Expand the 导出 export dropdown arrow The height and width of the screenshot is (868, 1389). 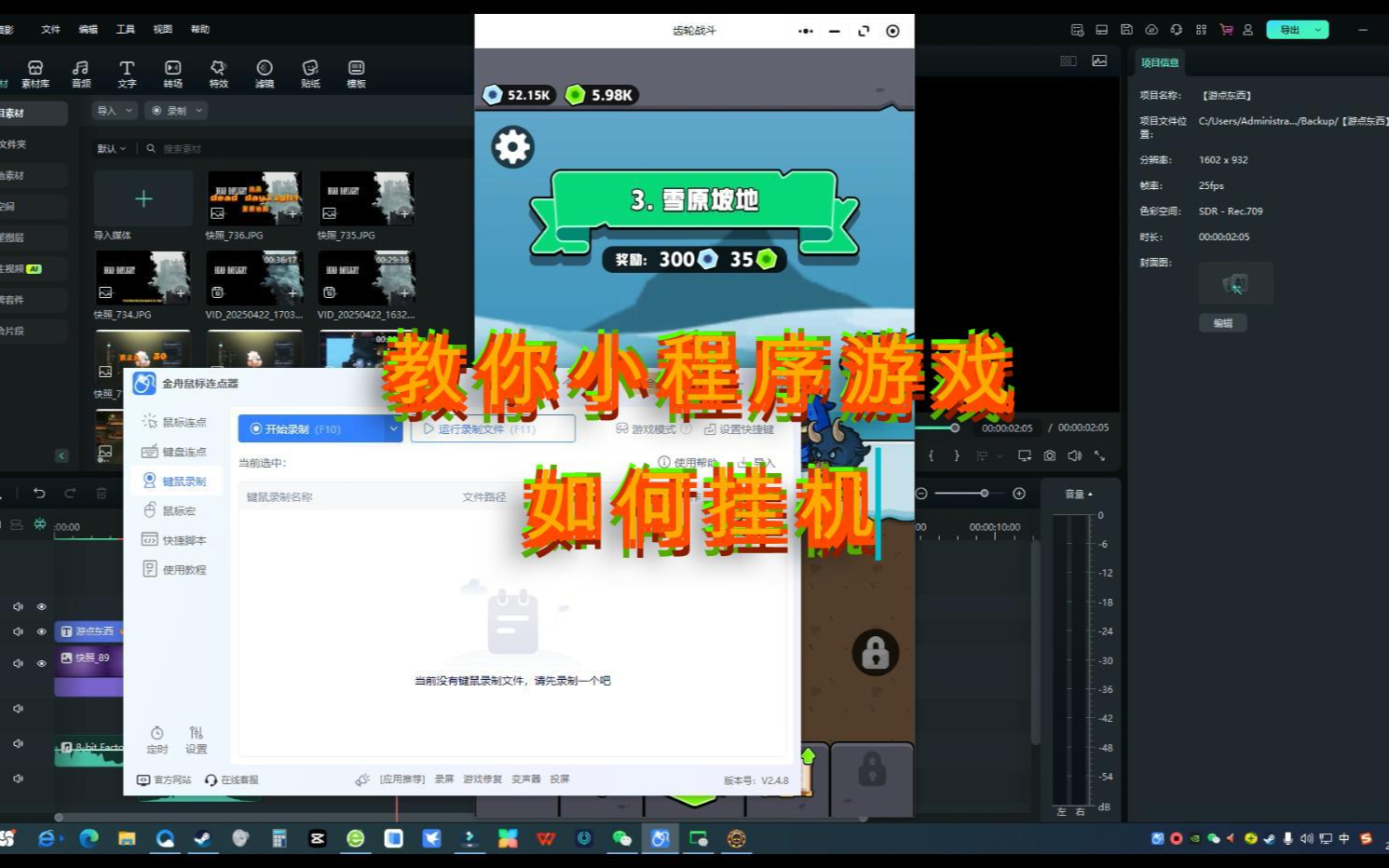point(1318,30)
